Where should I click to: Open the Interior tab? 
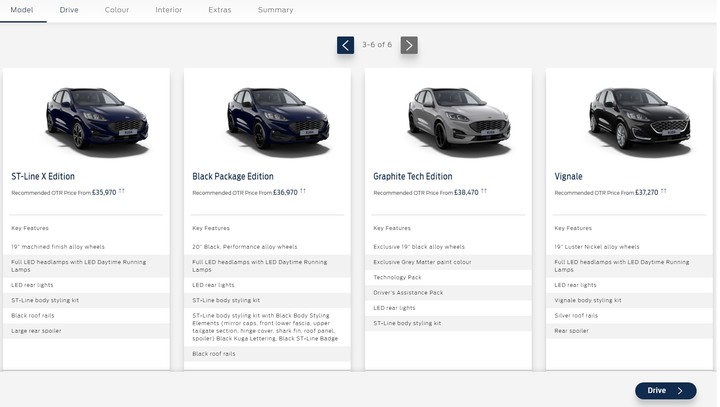[169, 10]
